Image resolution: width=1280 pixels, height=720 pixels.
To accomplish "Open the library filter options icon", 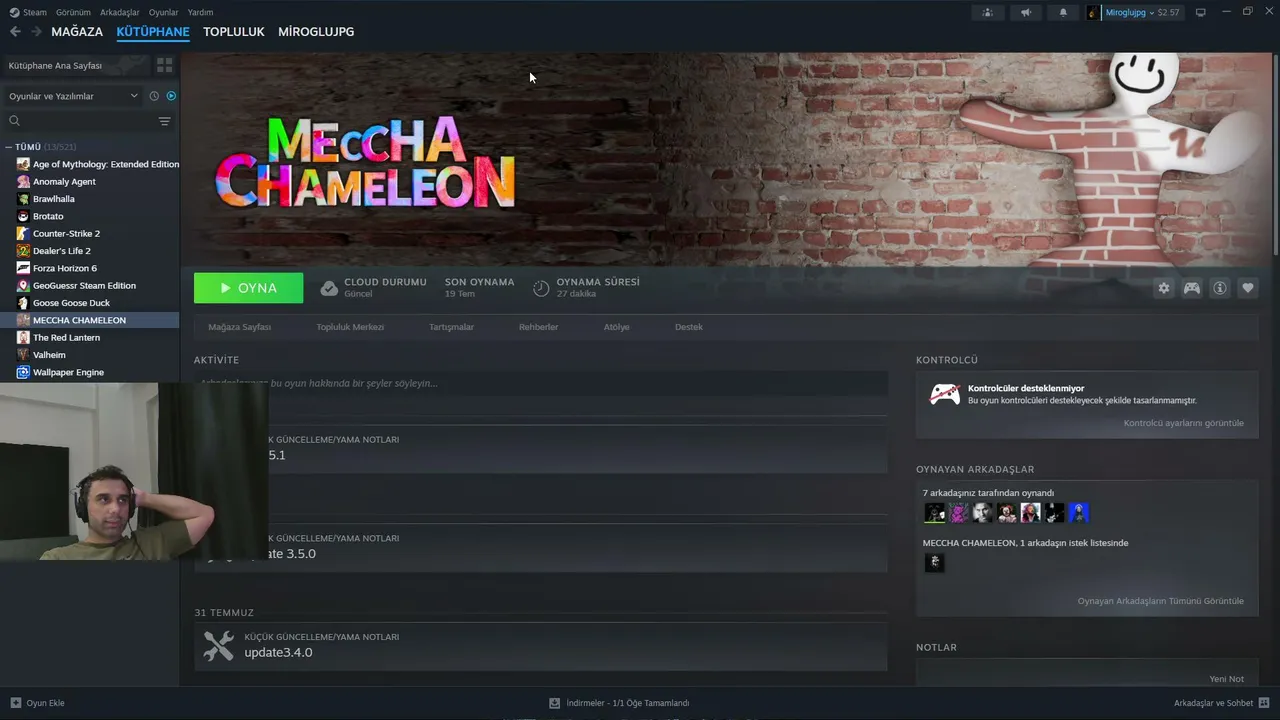I will [x=165, y=121].
